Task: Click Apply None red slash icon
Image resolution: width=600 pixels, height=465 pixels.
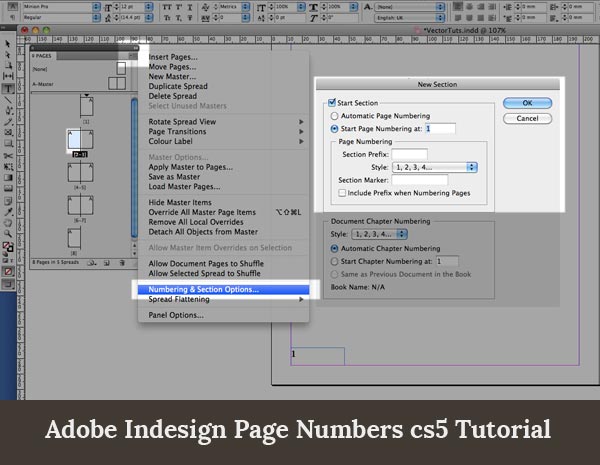Action: (8, 272)
